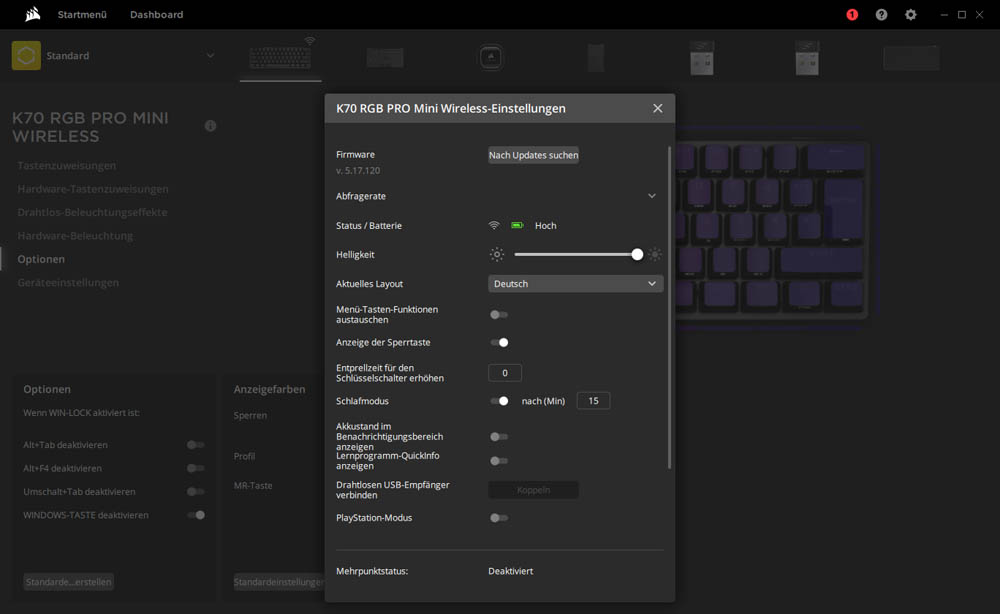The image size is (1000, 614).
Task: Click the yellow Standard profile icon
Action: pyautogui.click(x=26, y=55)
